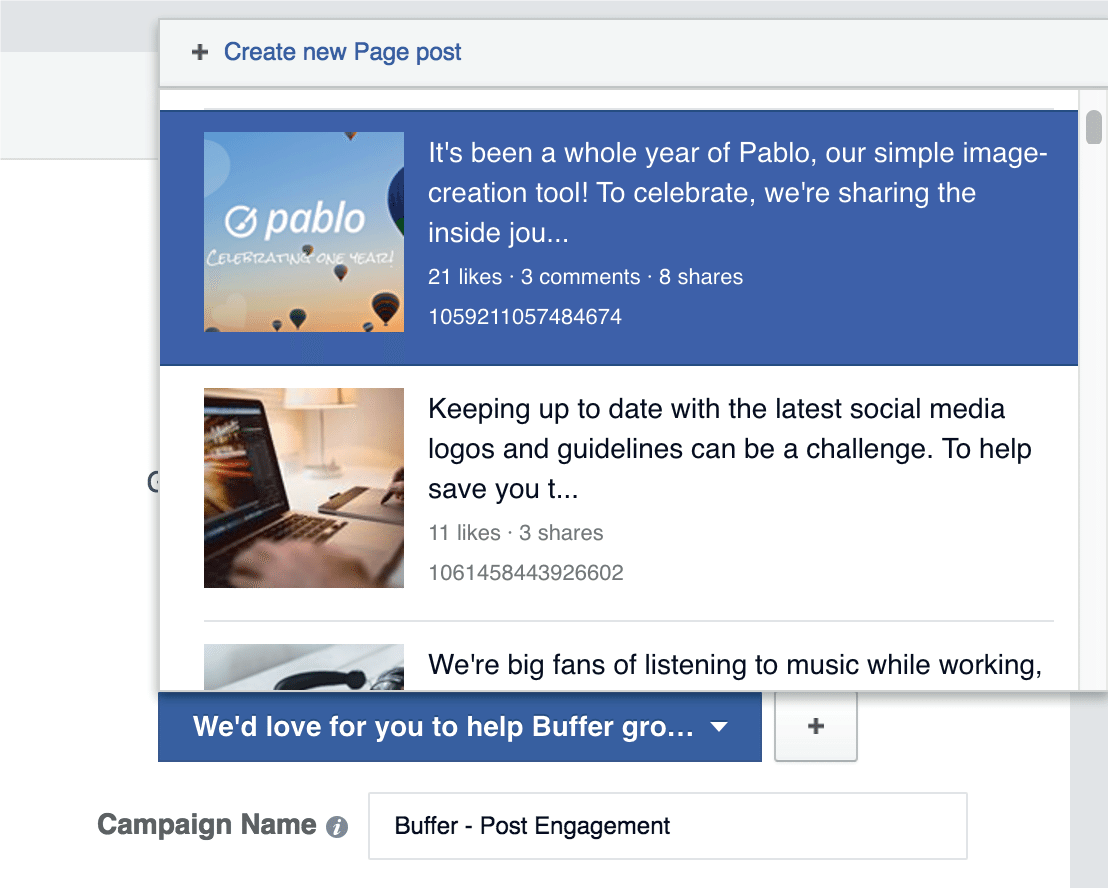Click the headphones post thumbnail

[304, 667]
